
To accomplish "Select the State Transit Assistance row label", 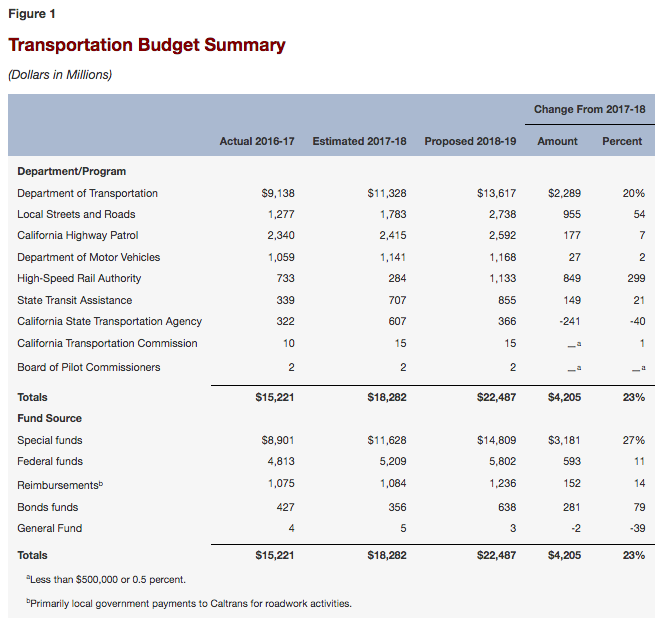I will (74, 300).
